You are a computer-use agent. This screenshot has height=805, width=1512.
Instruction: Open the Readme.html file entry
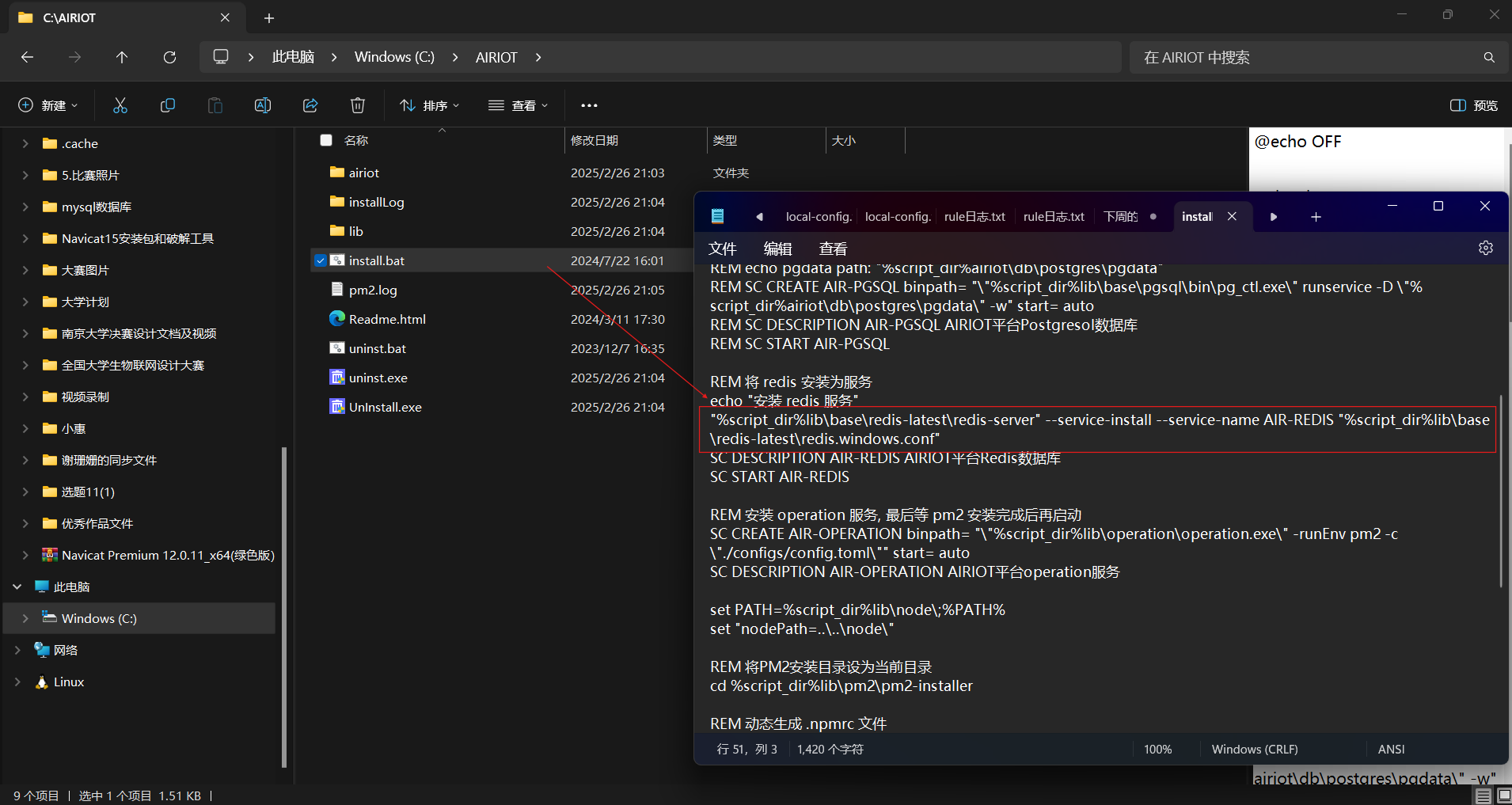pos(387,319)
